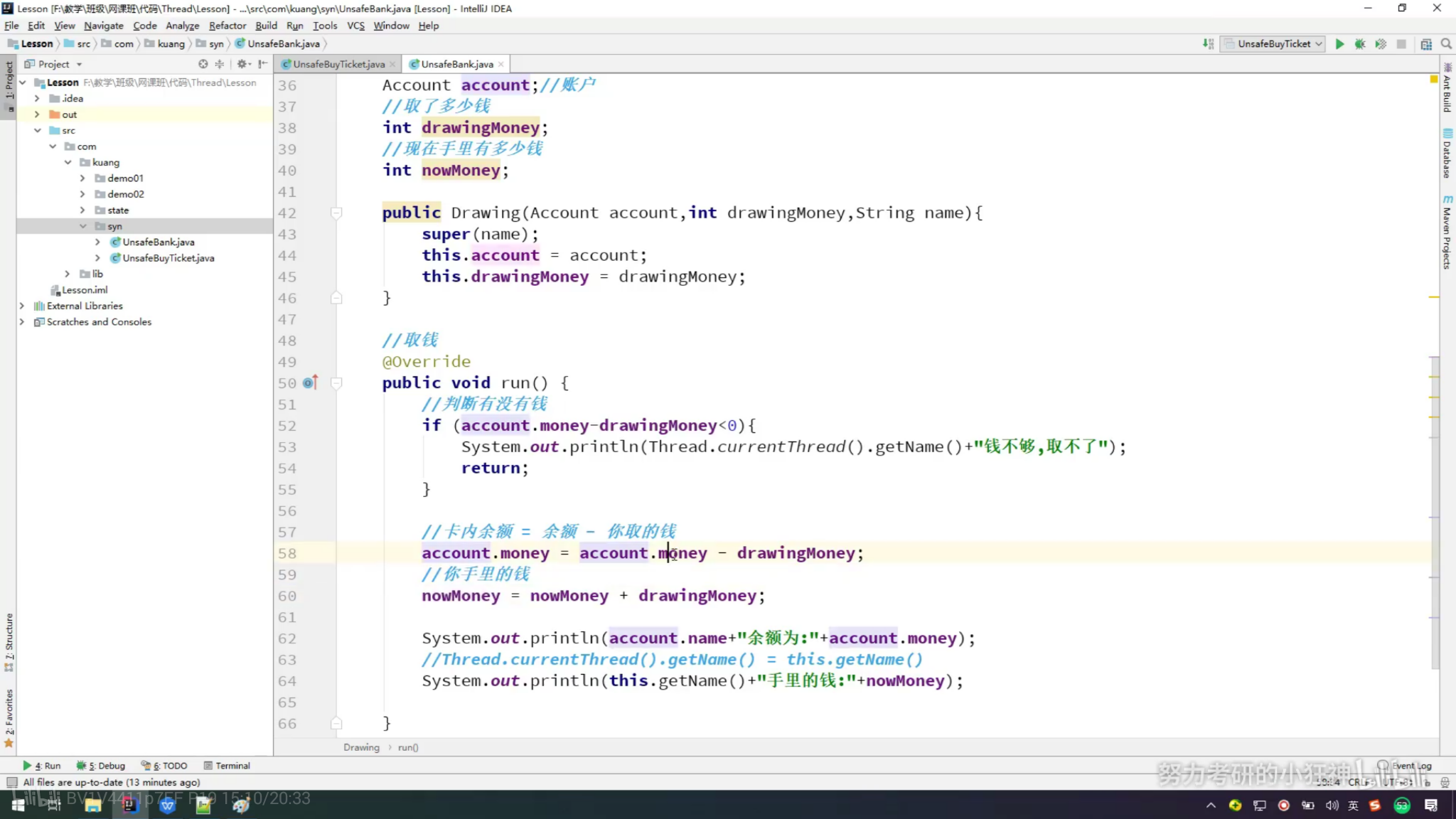
Task: Click line number 58 in gutter
Action: click(287, 553)
